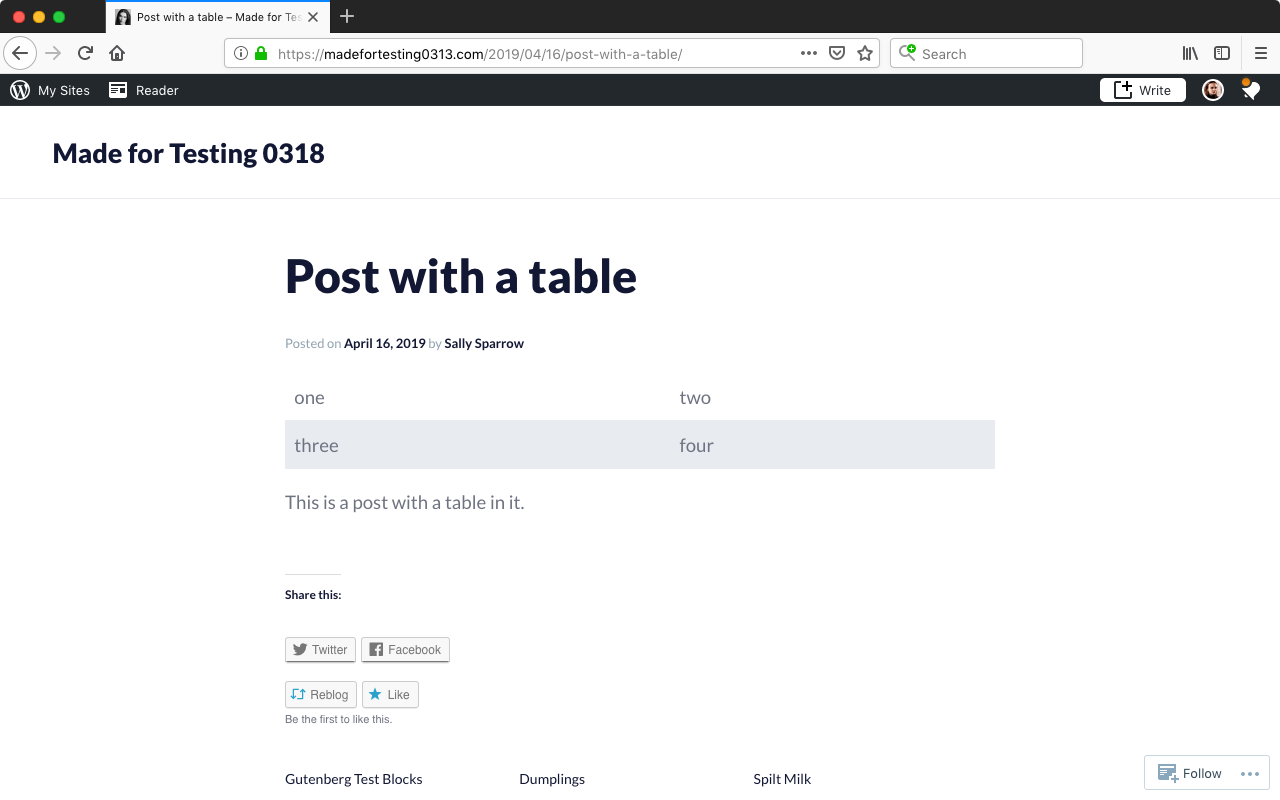Click the Write button

[x=1142, y=90]
